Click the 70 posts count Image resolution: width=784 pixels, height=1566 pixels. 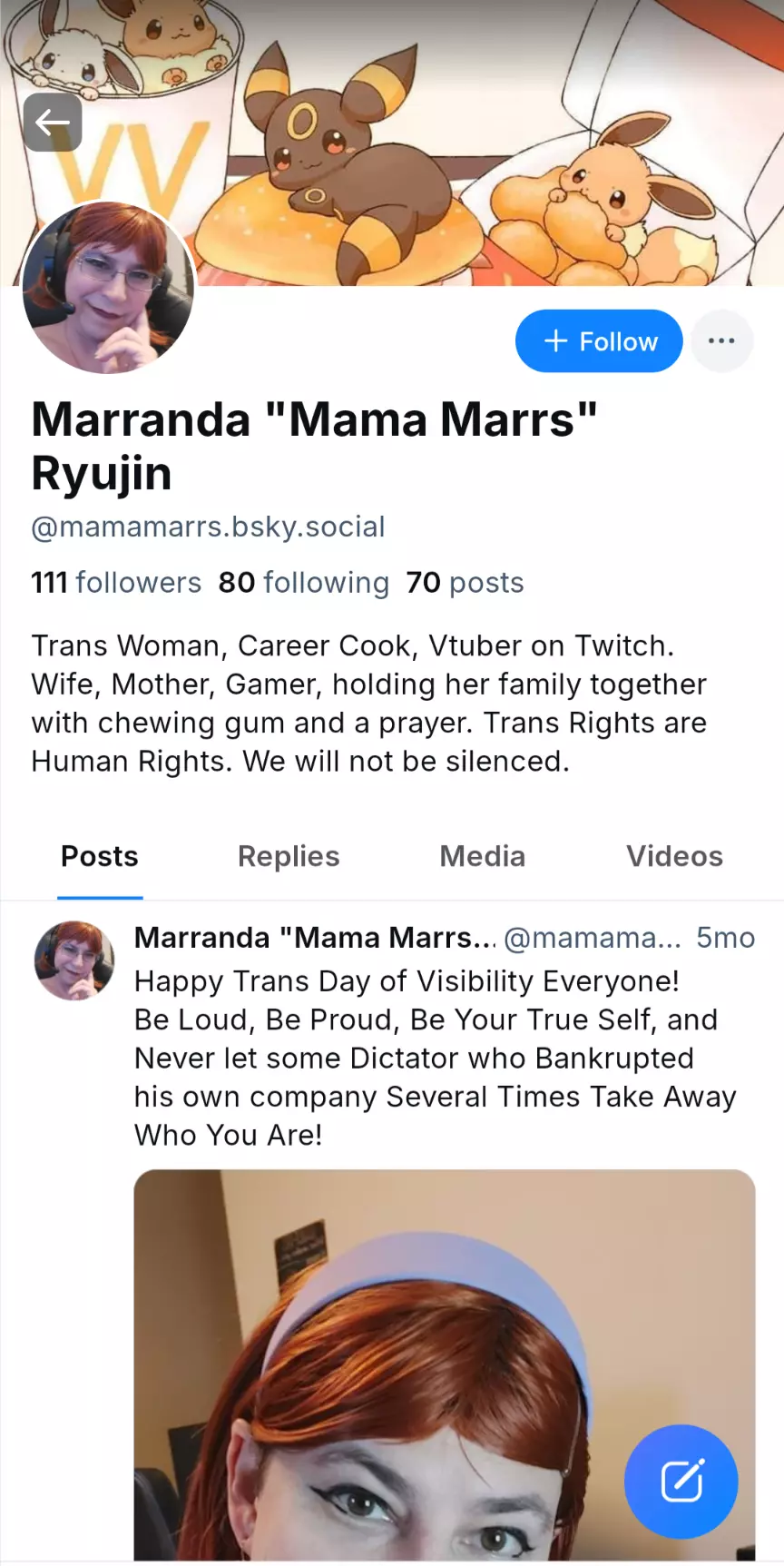click(x=465, y=582)
